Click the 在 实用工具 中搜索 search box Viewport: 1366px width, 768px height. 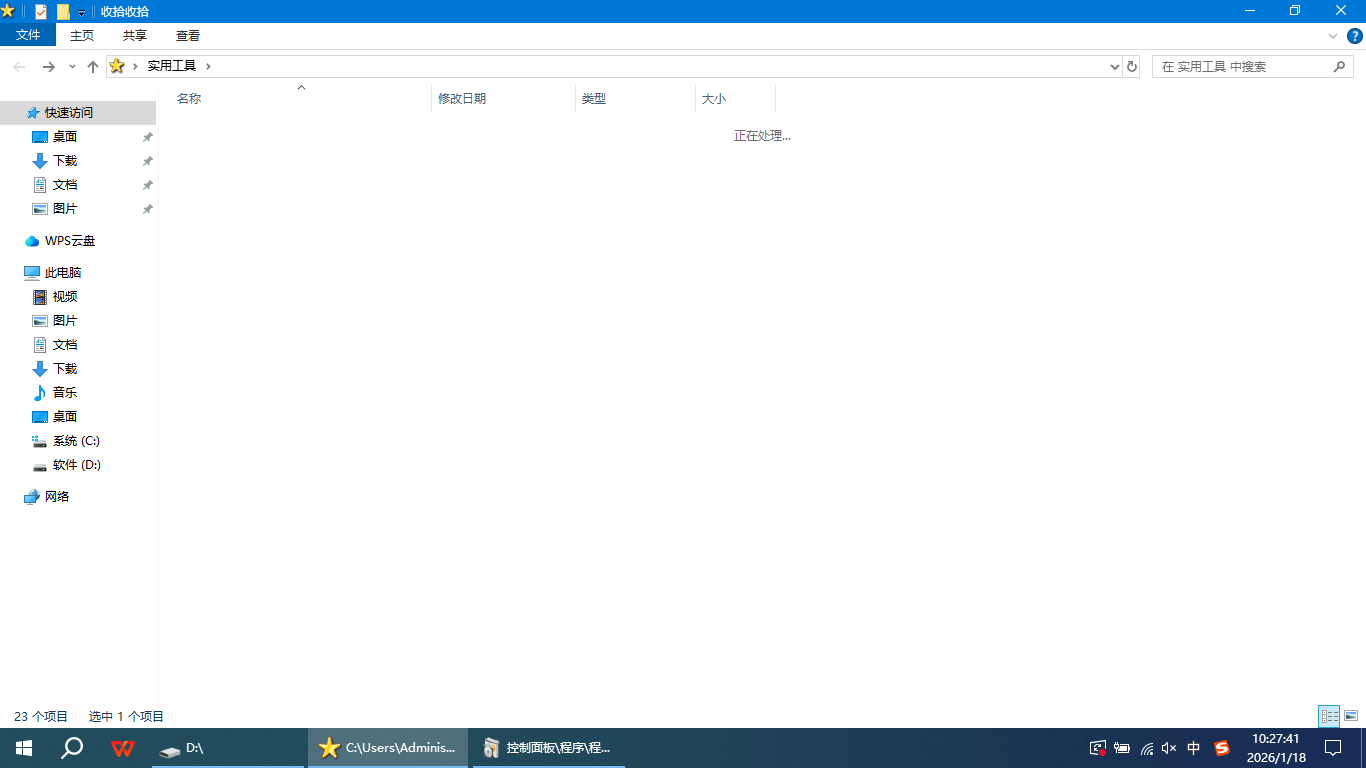tap(1240, 66)
